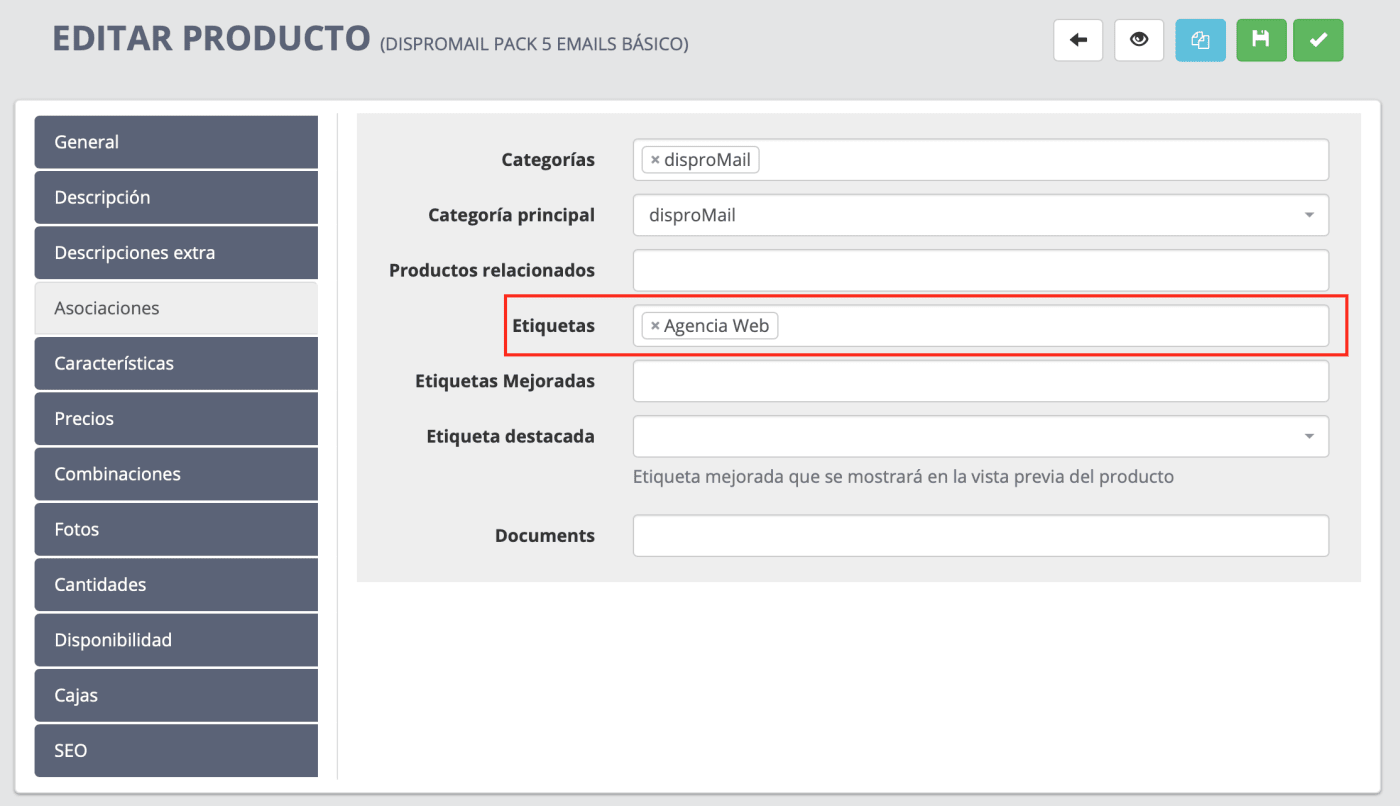Go to Descripciones extra tab
Screen dimensions: 1400x806
[x=176, y=253]
